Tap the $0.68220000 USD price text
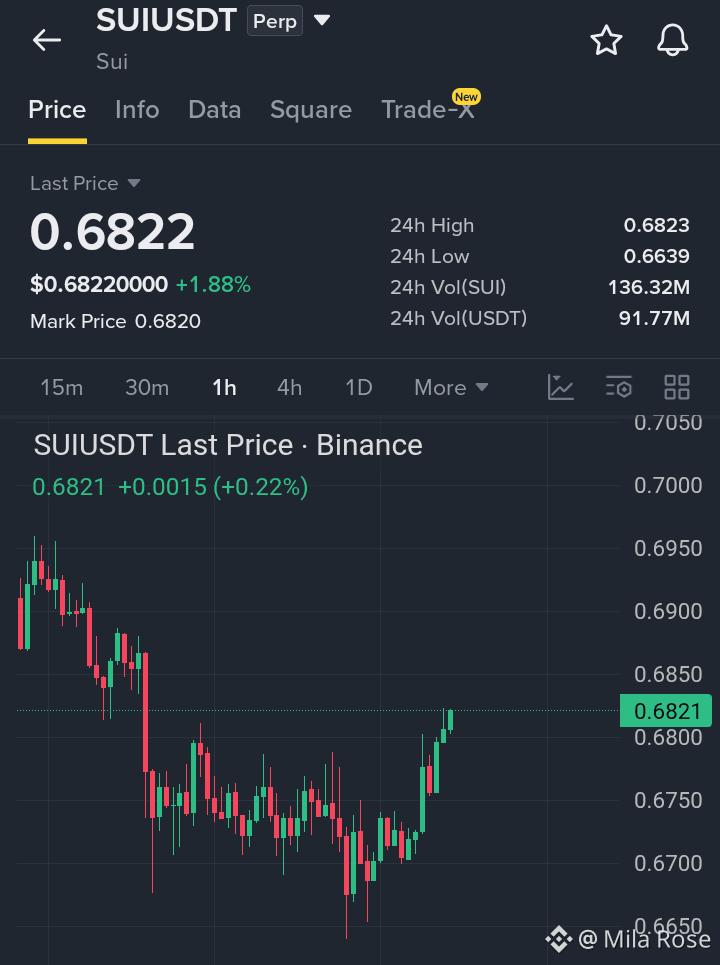This screenshot has height=965, width=720. pyautogui.click(x=99, y=284)
